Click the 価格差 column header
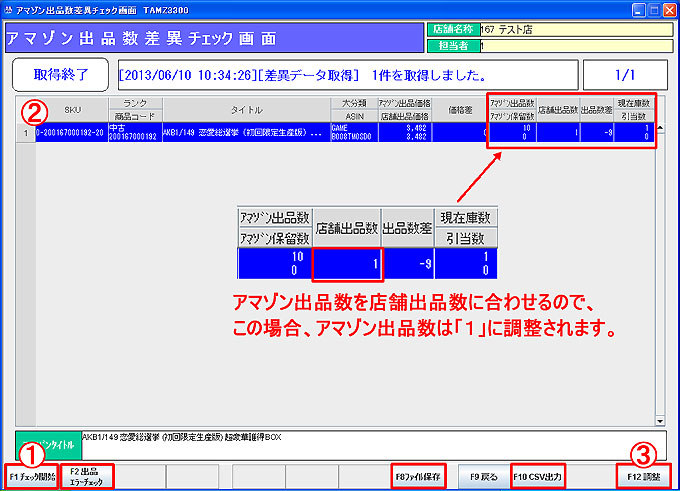 (x=459, y=109)
